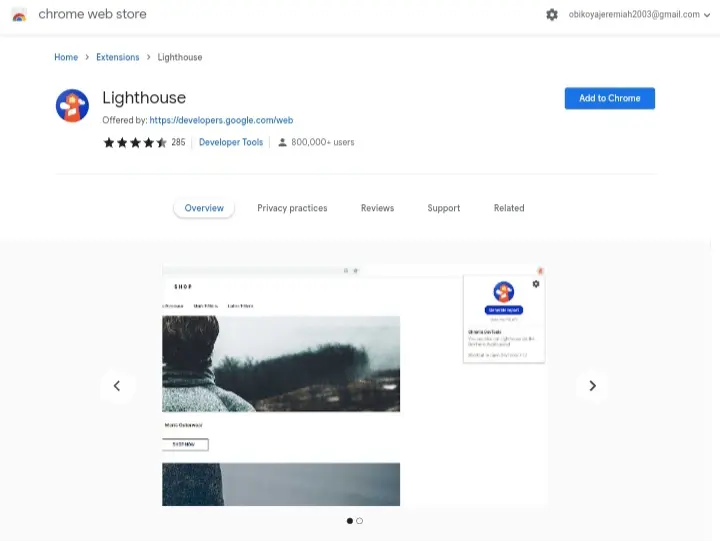
Task: Click the Lighthouse extension logo icon
Action: (72, 106)
